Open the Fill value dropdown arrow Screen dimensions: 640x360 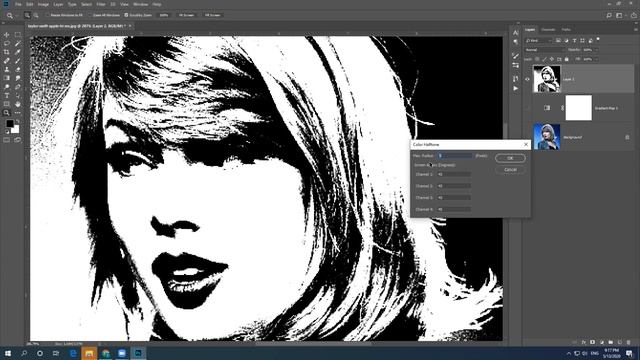click(x=596, y=59)
